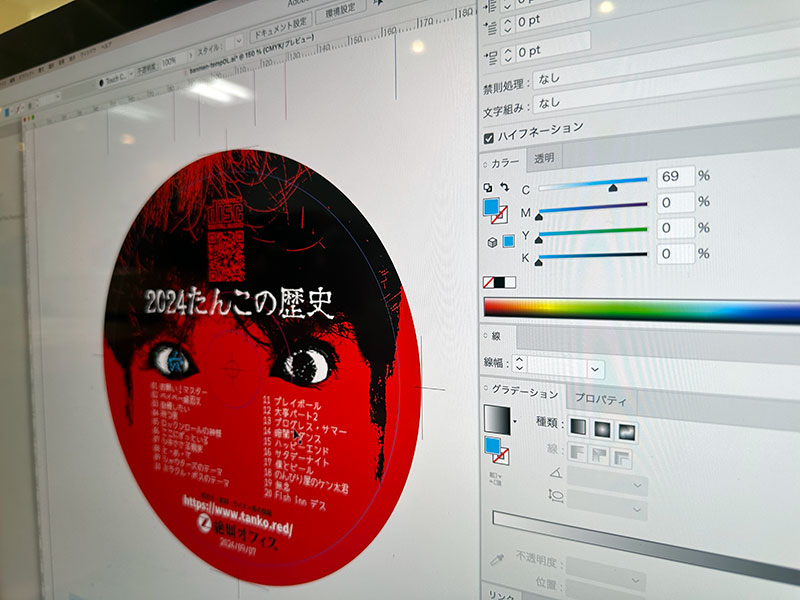Toggle the ハイフネーション checkbox
This screenshot has height=600, width=800.
pyautogui.click(x=488, y=138)
